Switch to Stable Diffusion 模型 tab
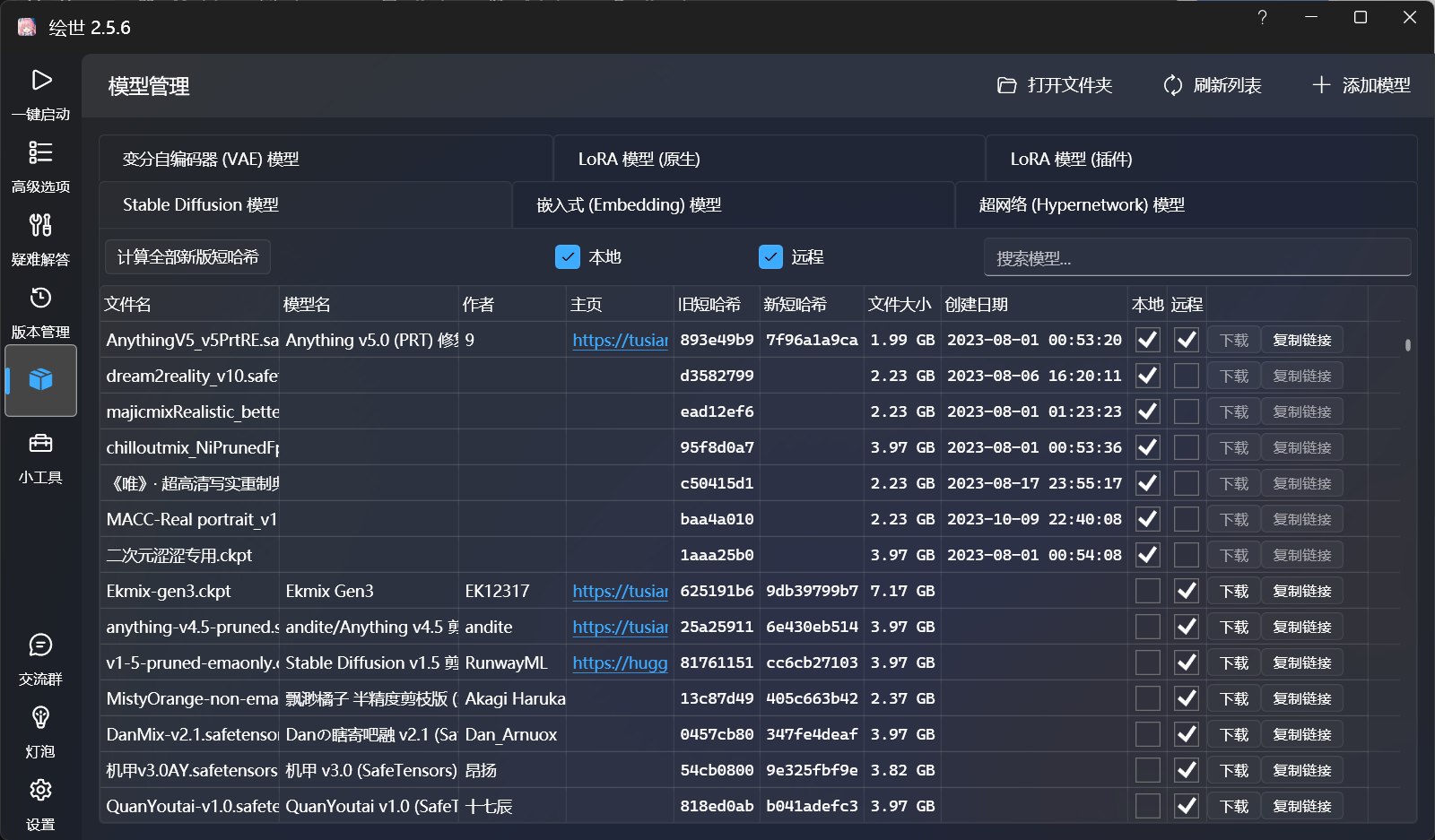Viewport: 1435px width, 840px height. 305,204
